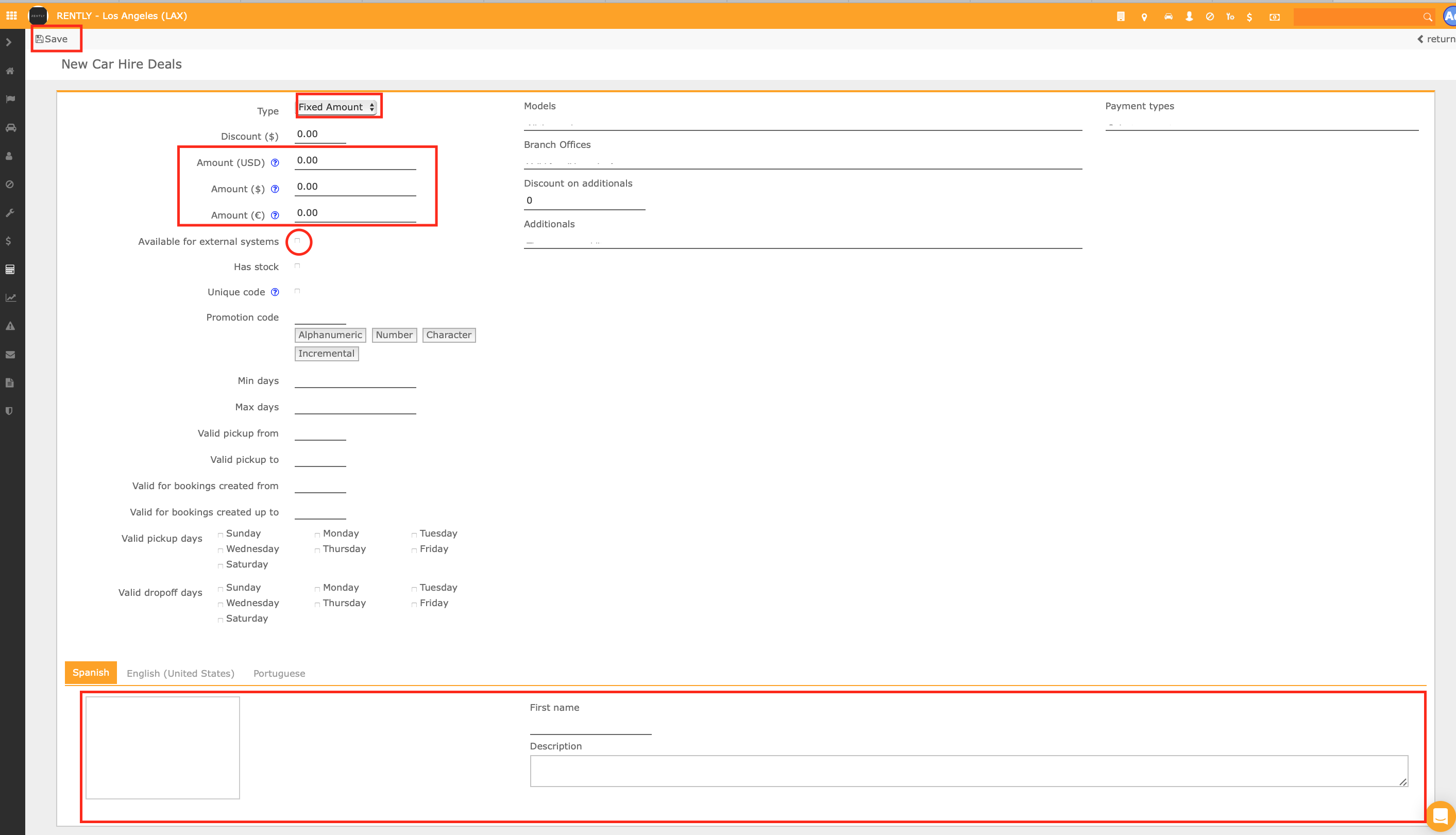
Task: Click the banknote icon in top bar
Action: [x=1274, y=17]
